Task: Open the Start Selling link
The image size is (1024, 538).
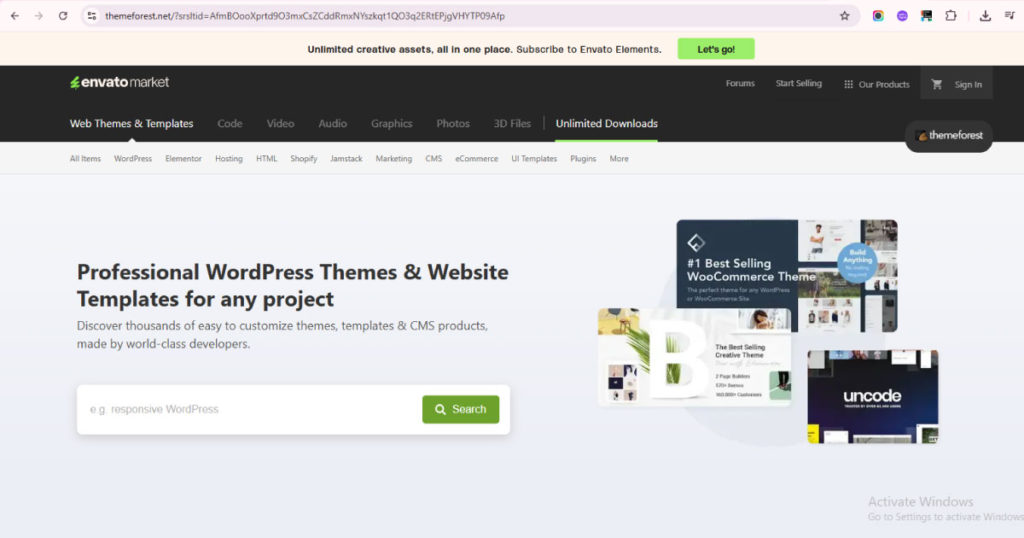Action: [799, 84]
